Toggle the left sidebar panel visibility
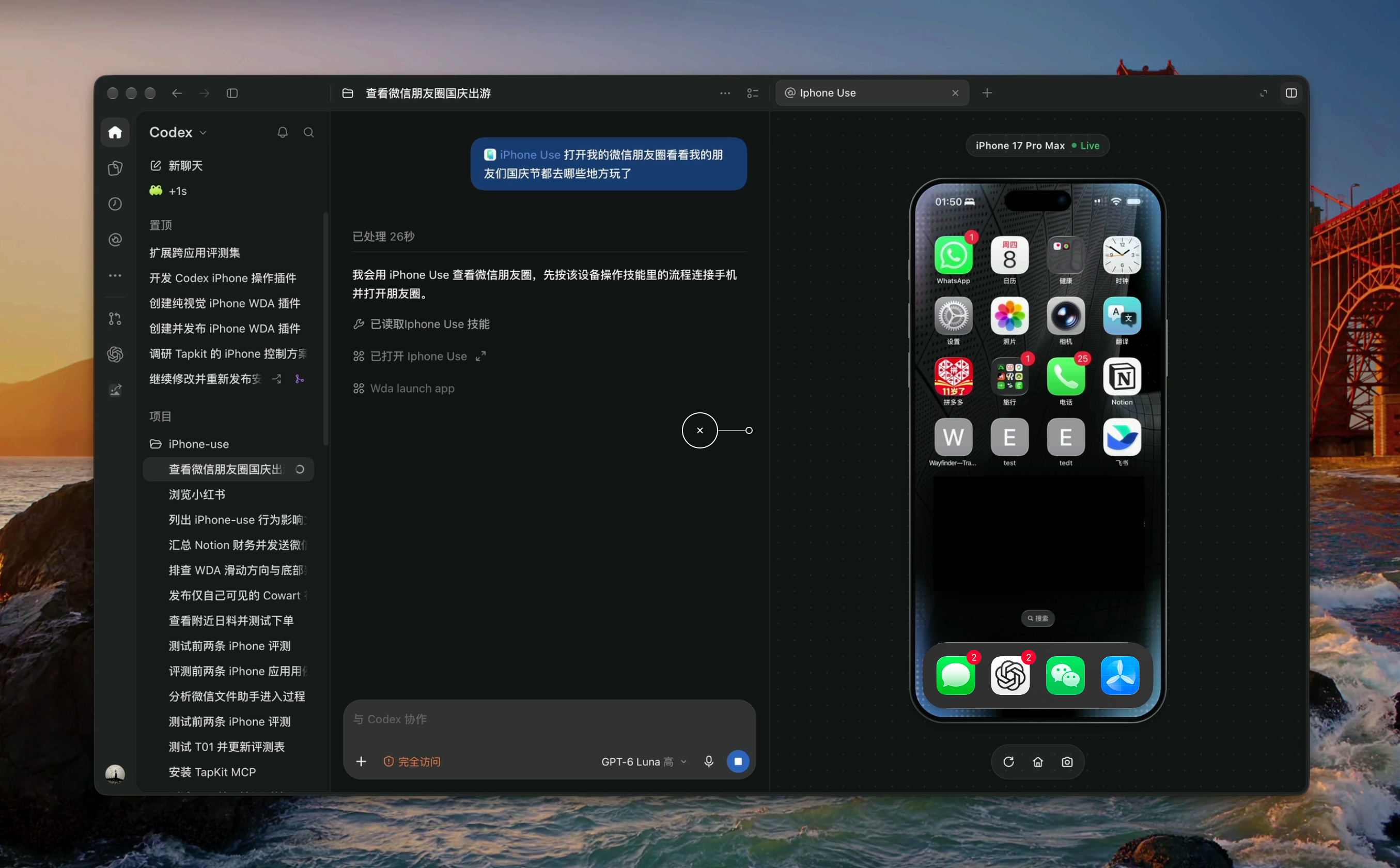This screenshot has width=1400, height=868. 232,93
